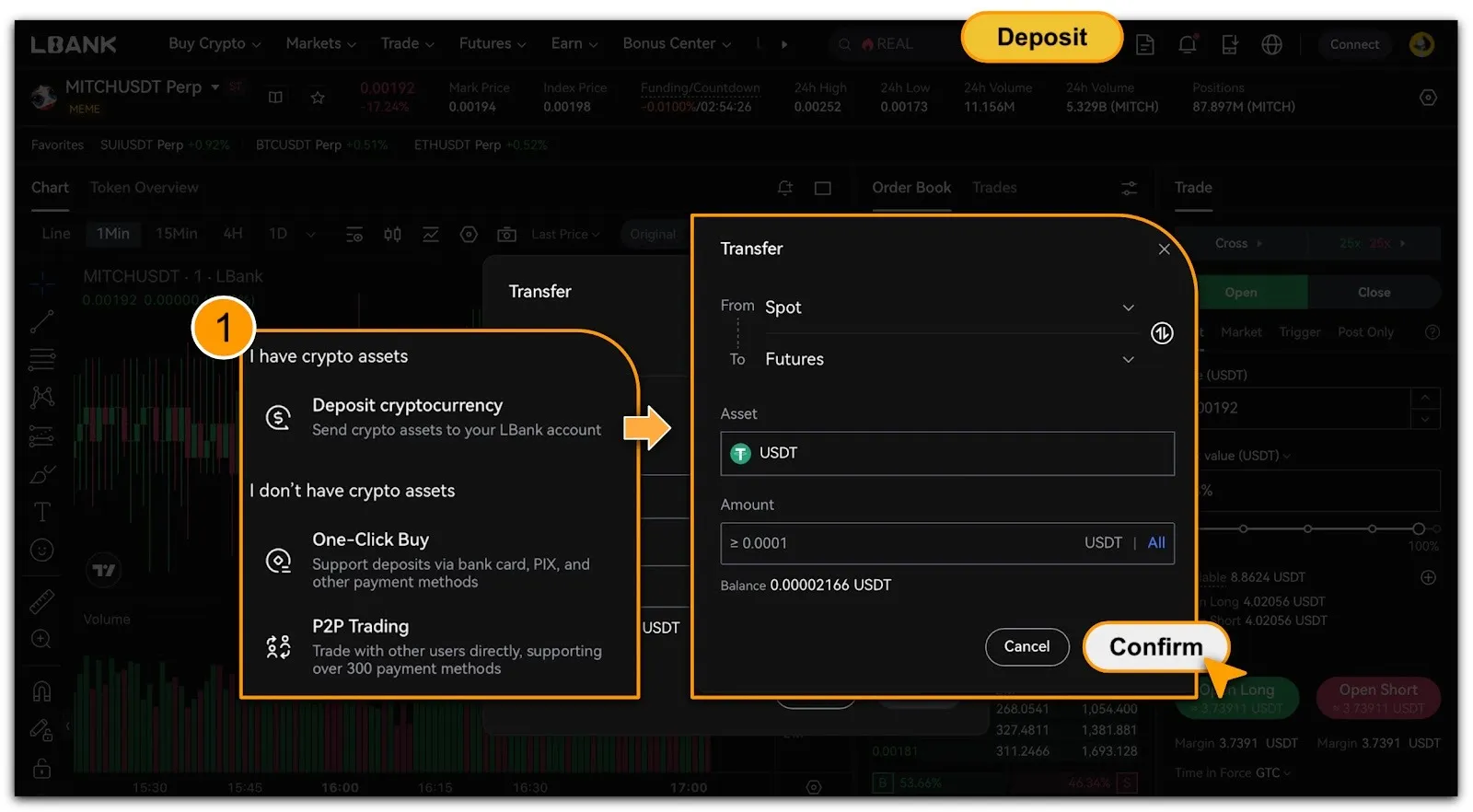The width and height of the screenshot is (1473, 812).
Task: Click the One-Click Buy icon
Action: coord(279,560)
